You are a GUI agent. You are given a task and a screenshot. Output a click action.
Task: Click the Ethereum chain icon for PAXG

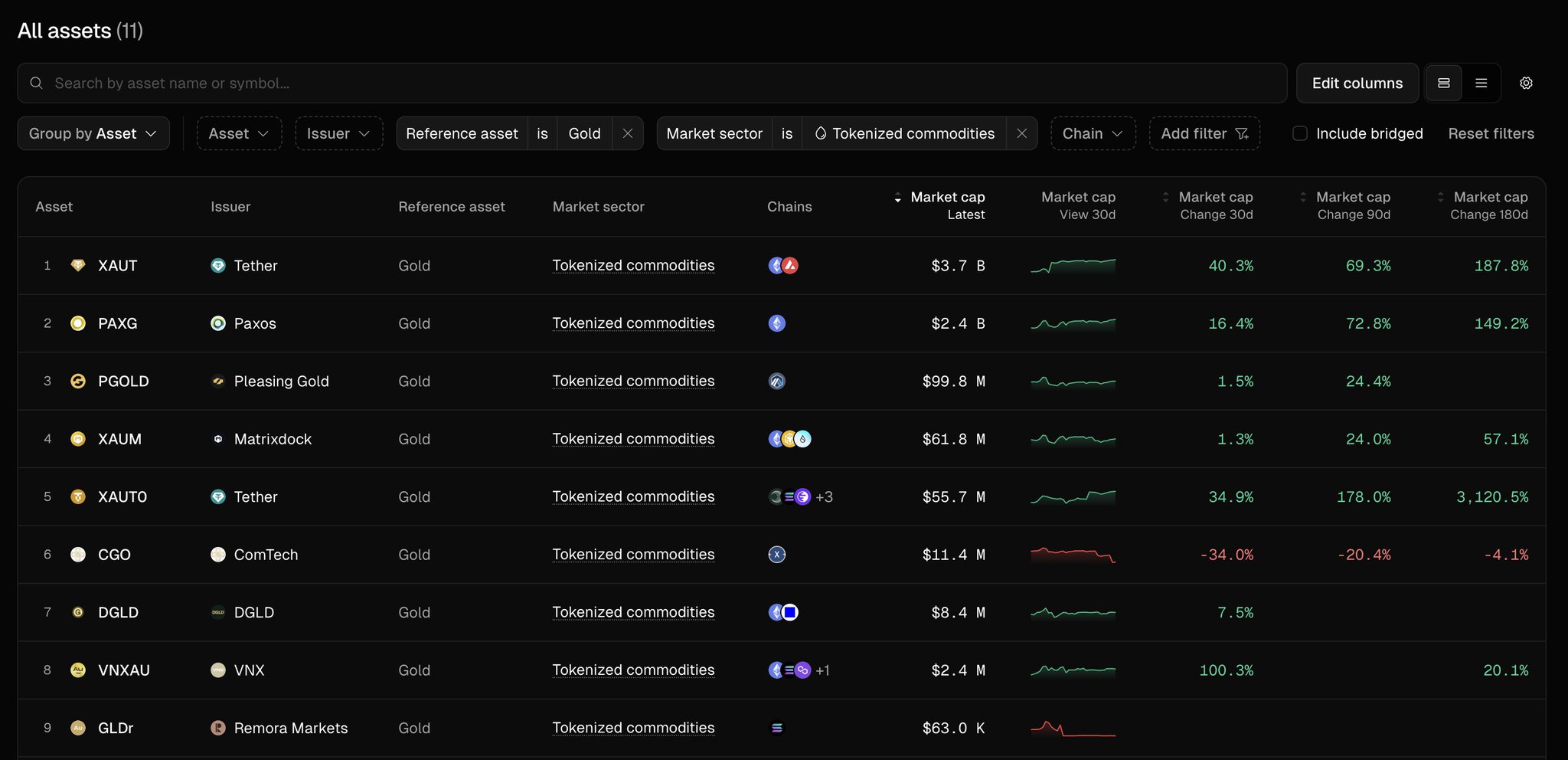coord(776,323)
